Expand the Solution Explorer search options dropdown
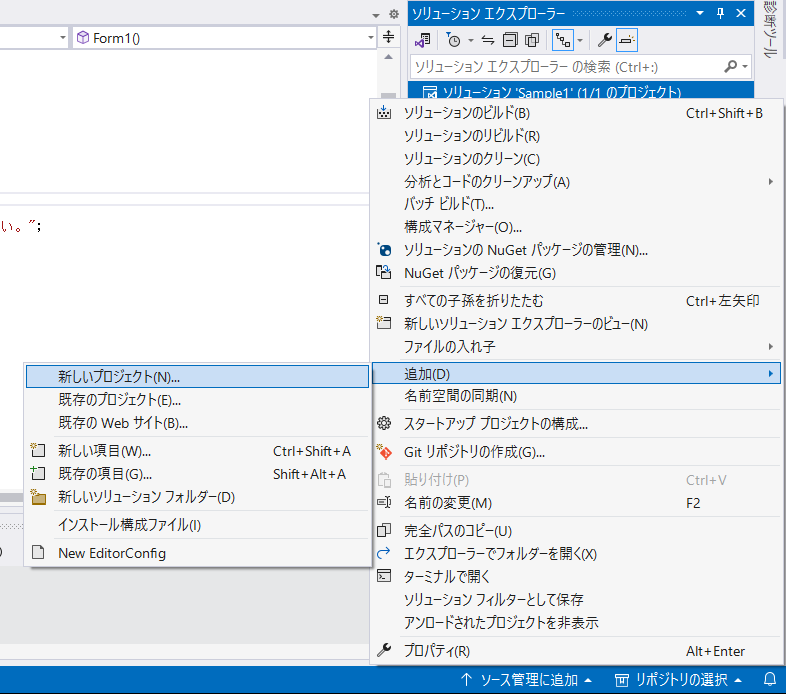 [x=745, y=66]
